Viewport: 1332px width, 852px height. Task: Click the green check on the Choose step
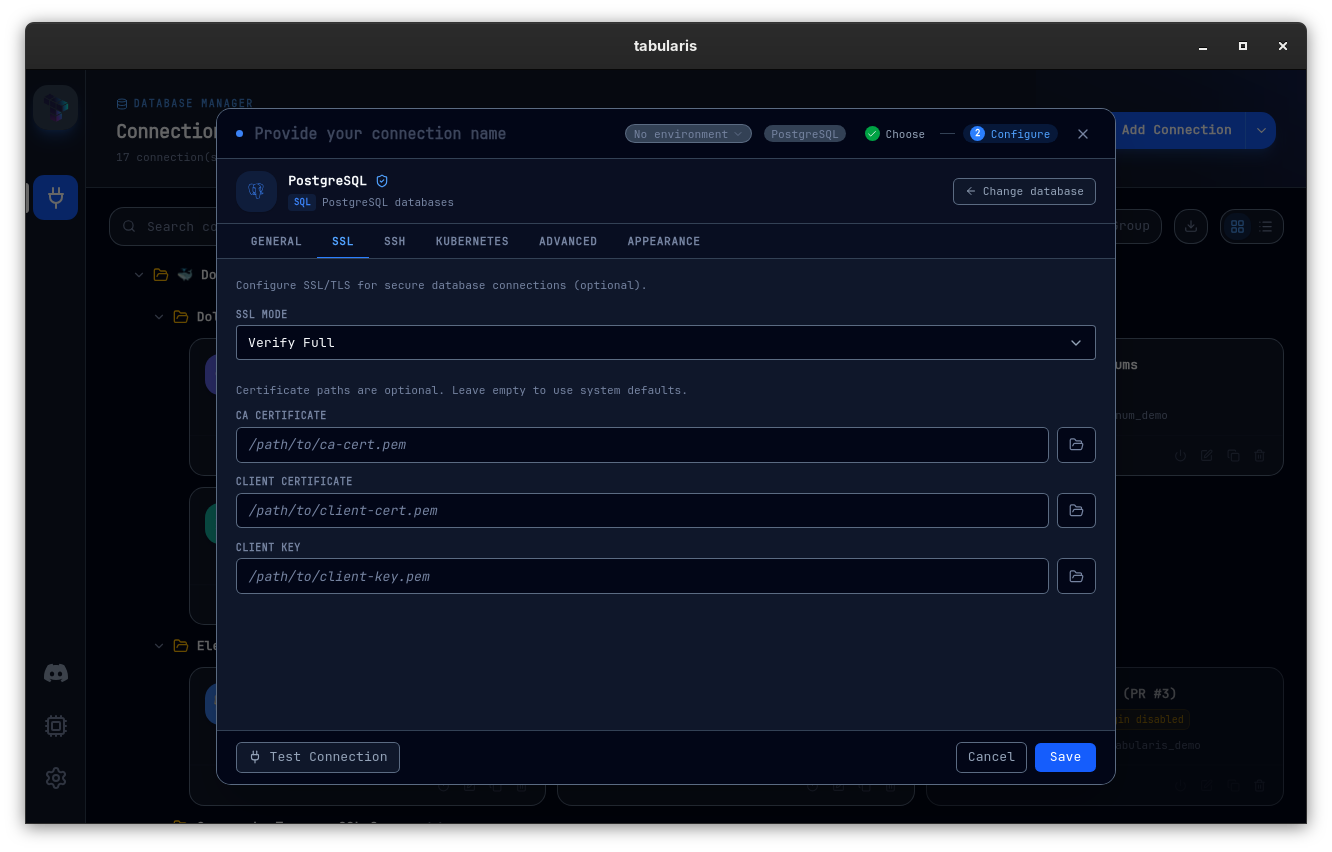(x=872, y=134)
